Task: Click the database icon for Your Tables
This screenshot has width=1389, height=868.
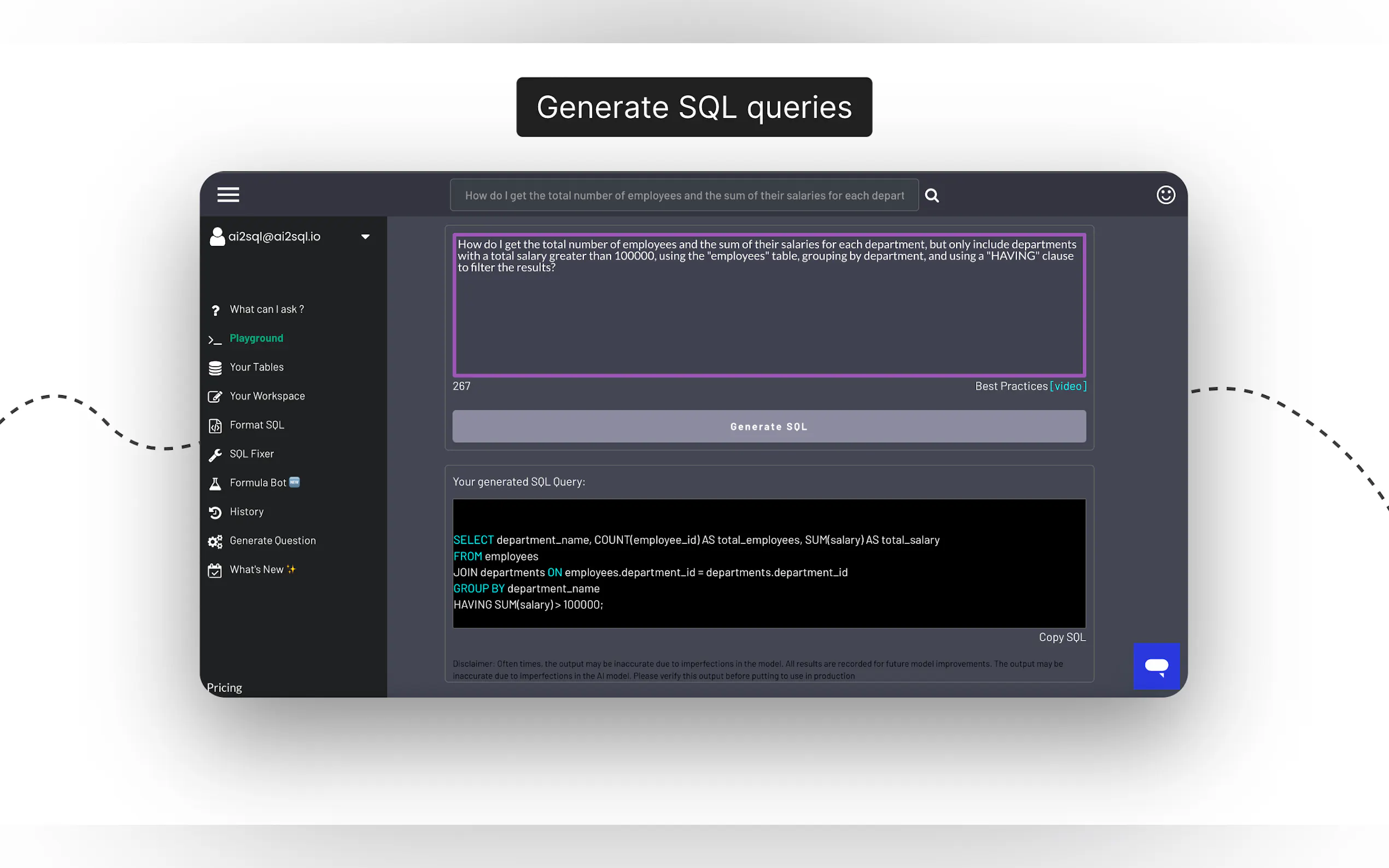Action: coord(215,368)
